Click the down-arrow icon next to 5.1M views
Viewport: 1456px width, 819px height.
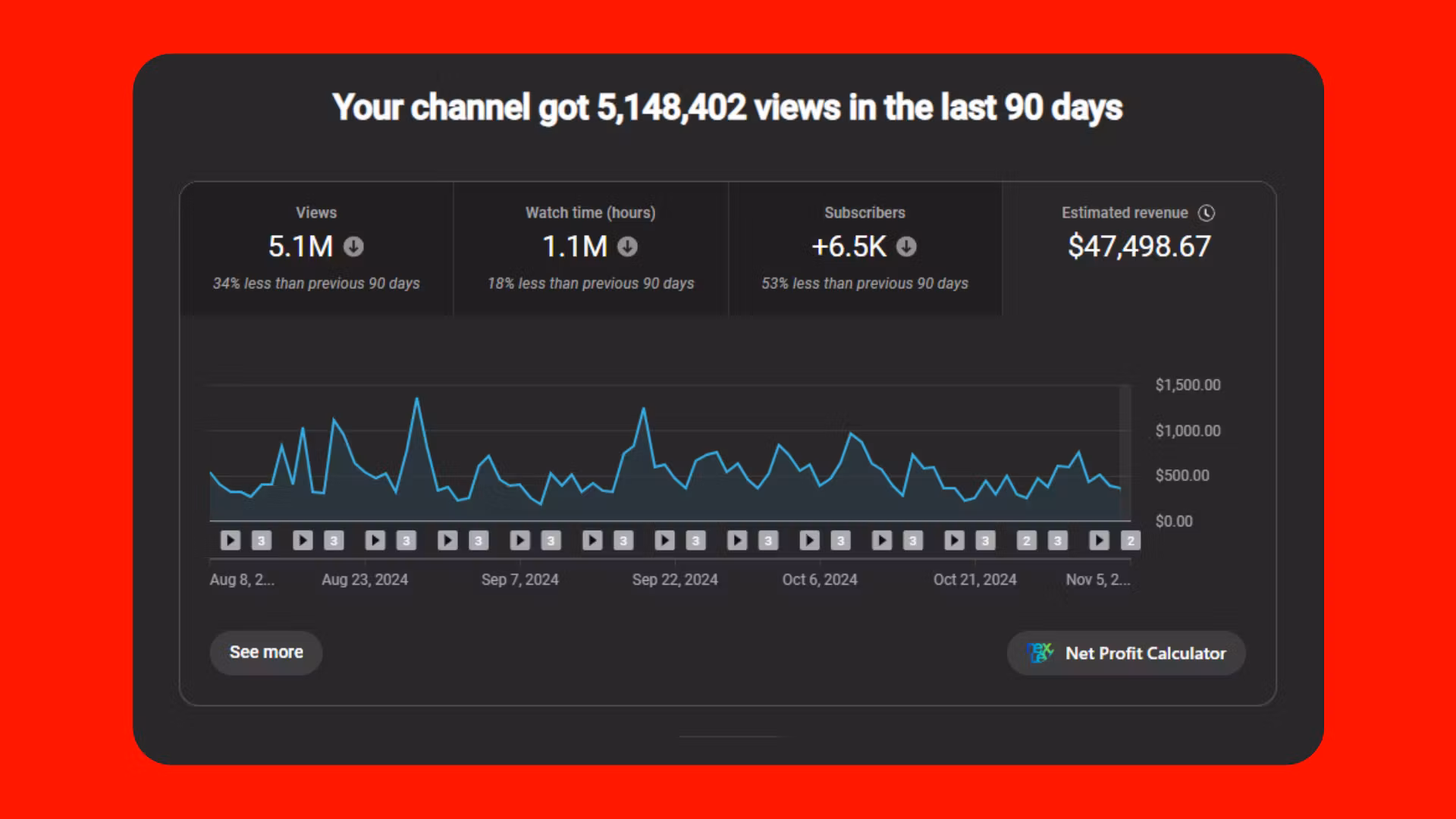coord(353,246)
